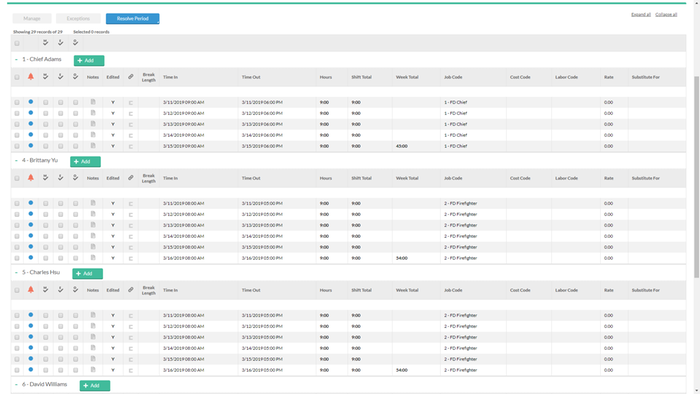Open notes icon for Charles Hsu 3/14/2019 segment

click(x=93, y=348)
